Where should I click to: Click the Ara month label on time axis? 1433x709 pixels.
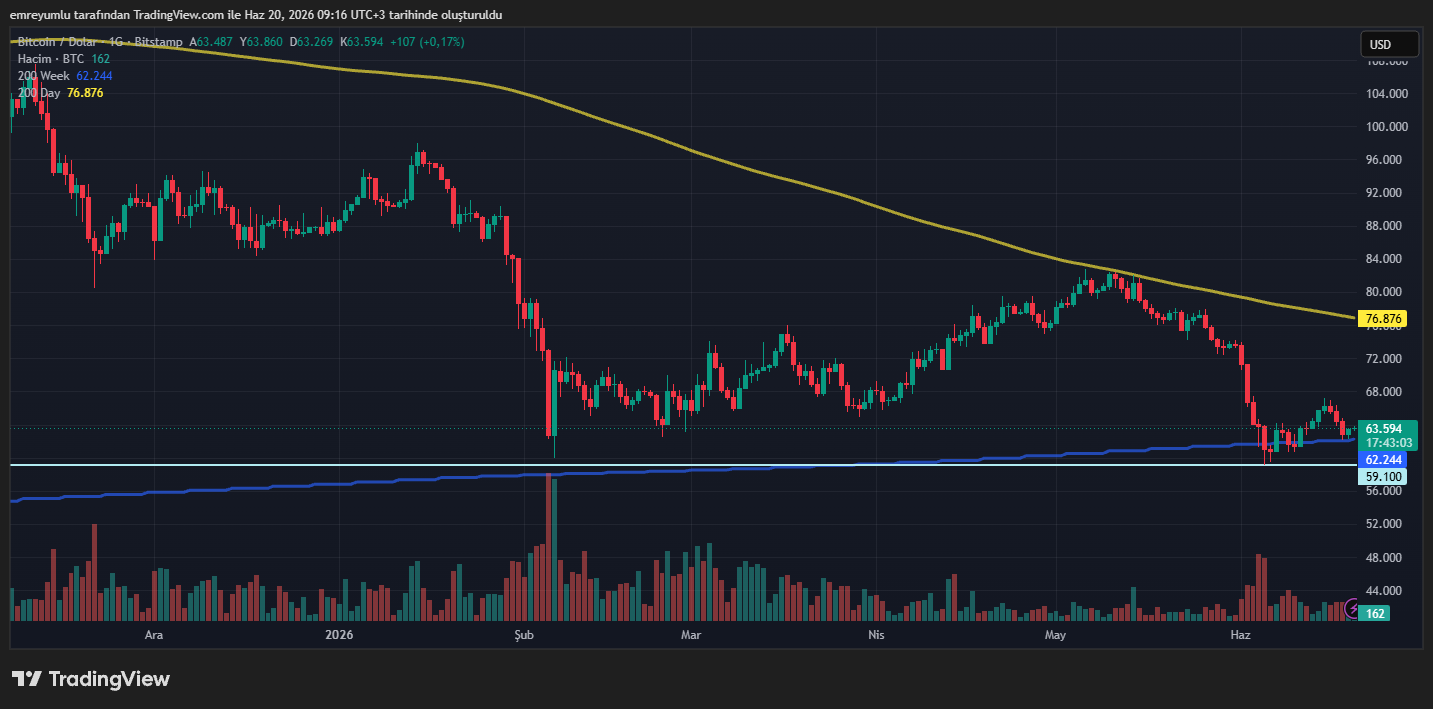pos(153,635)
